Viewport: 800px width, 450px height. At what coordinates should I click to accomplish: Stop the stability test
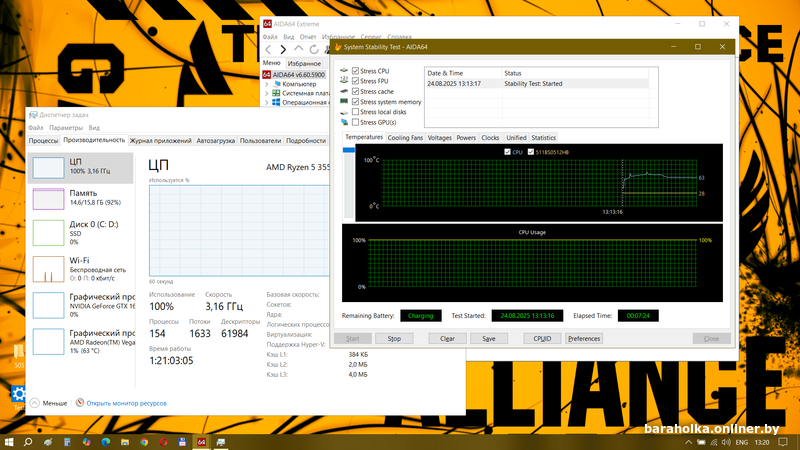pyautogui.click(x=394, y=338)
